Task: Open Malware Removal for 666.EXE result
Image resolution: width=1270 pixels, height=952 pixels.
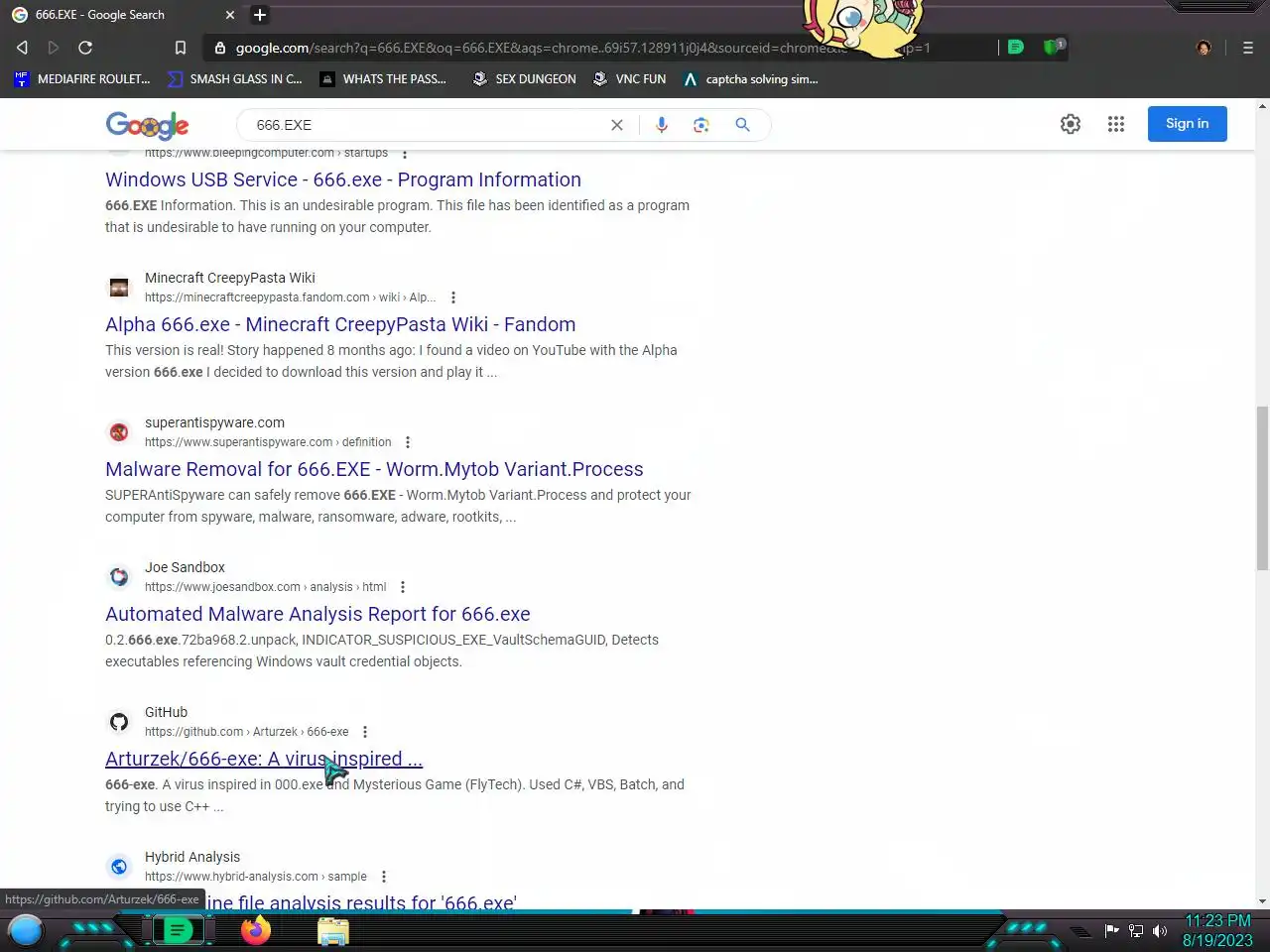Action: pyautogui.click(x=374, y=469)
